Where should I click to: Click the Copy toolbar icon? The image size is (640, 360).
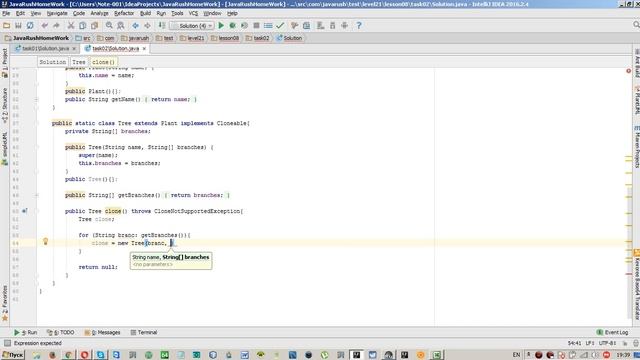[82, 25]
